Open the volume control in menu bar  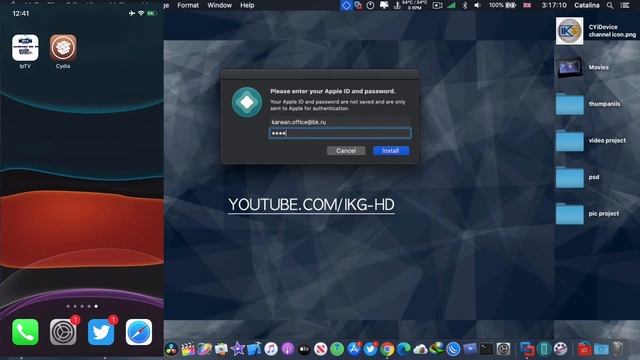477,5
